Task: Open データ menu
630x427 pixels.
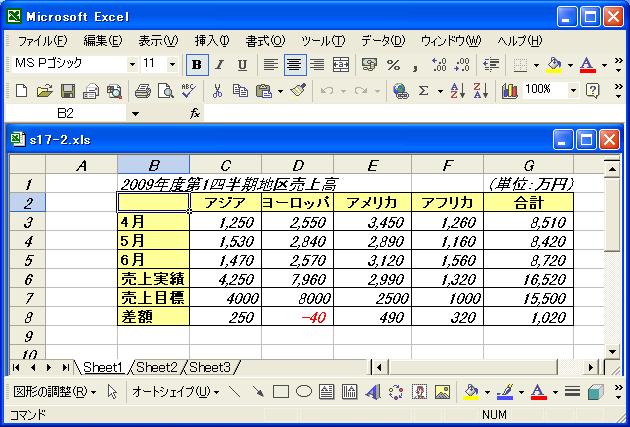Action: tap(383, 41)
